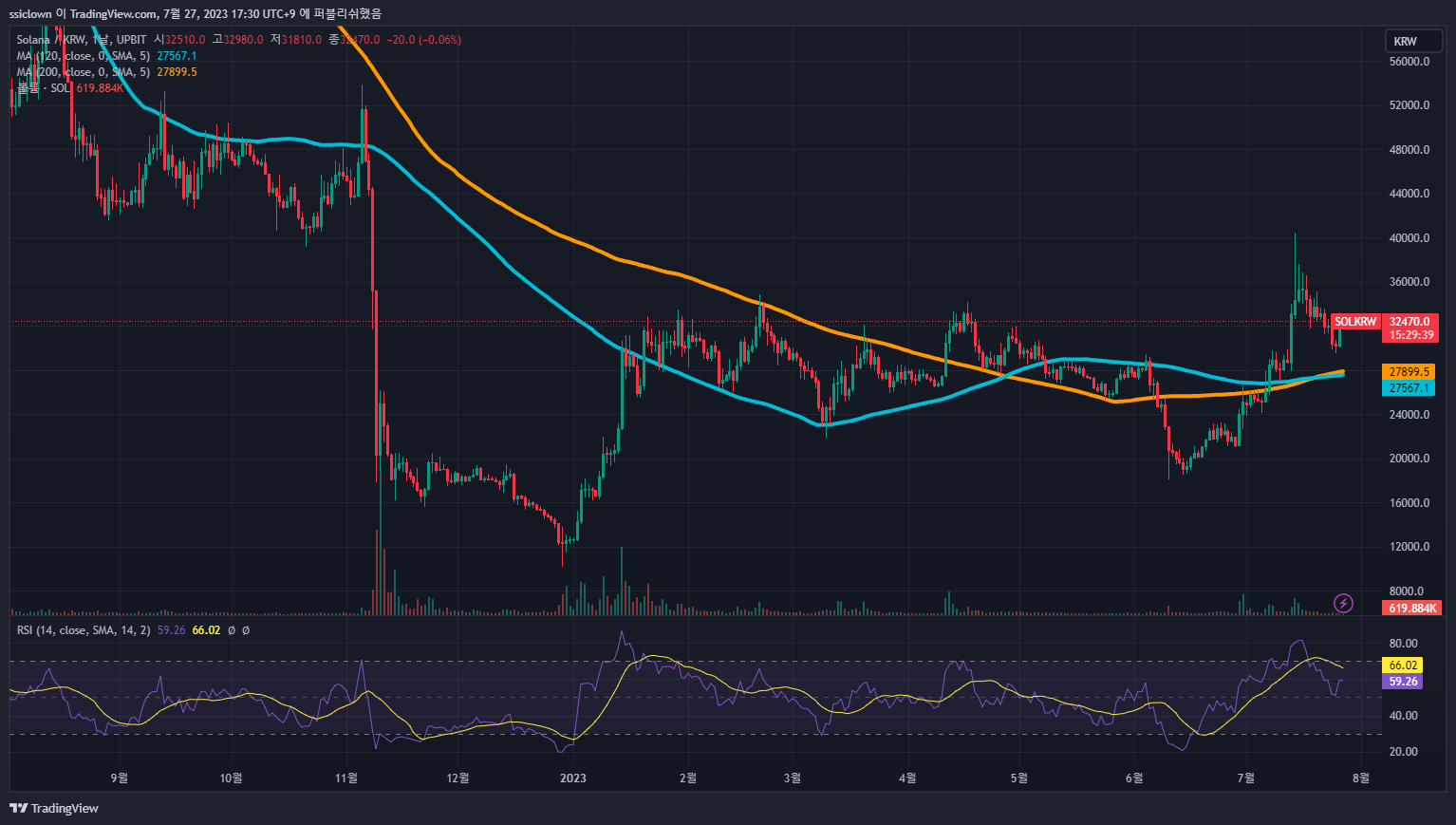Click the 20000.0 price axis tick
Screen dimensions: 1456x825
pos(1409,459)
